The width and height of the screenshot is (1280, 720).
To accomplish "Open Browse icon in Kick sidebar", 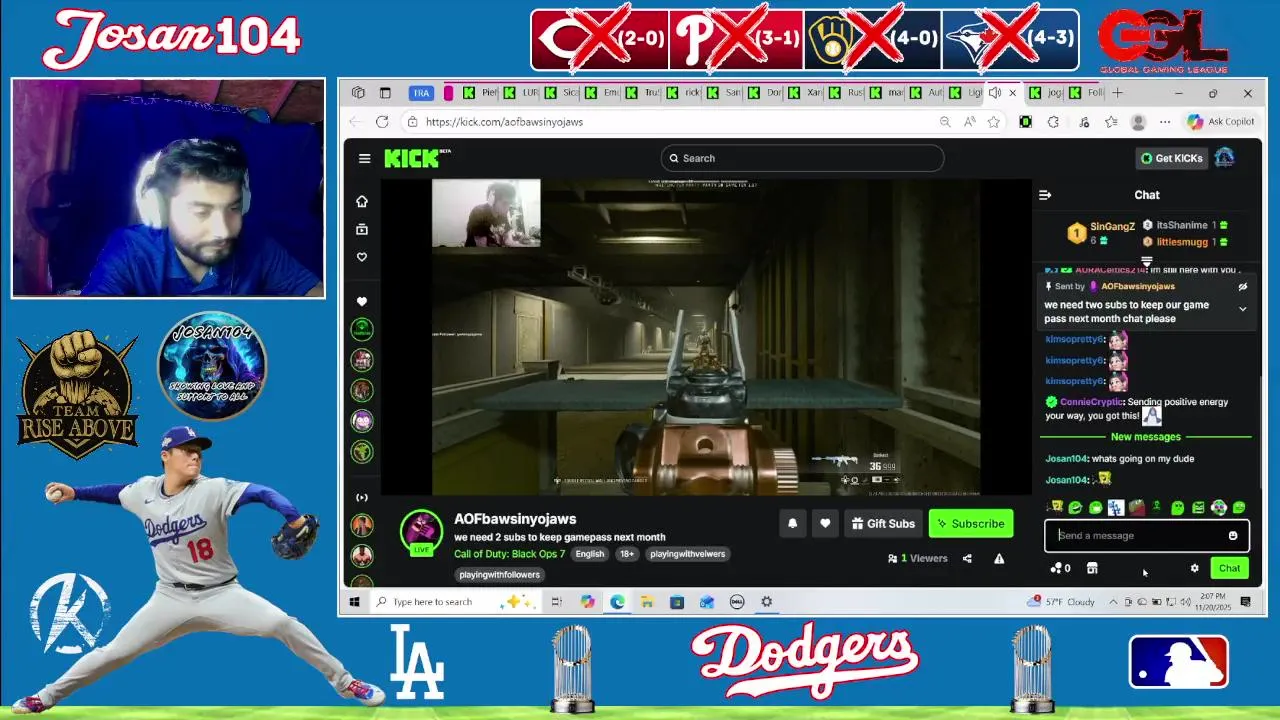I will (362, 229).
